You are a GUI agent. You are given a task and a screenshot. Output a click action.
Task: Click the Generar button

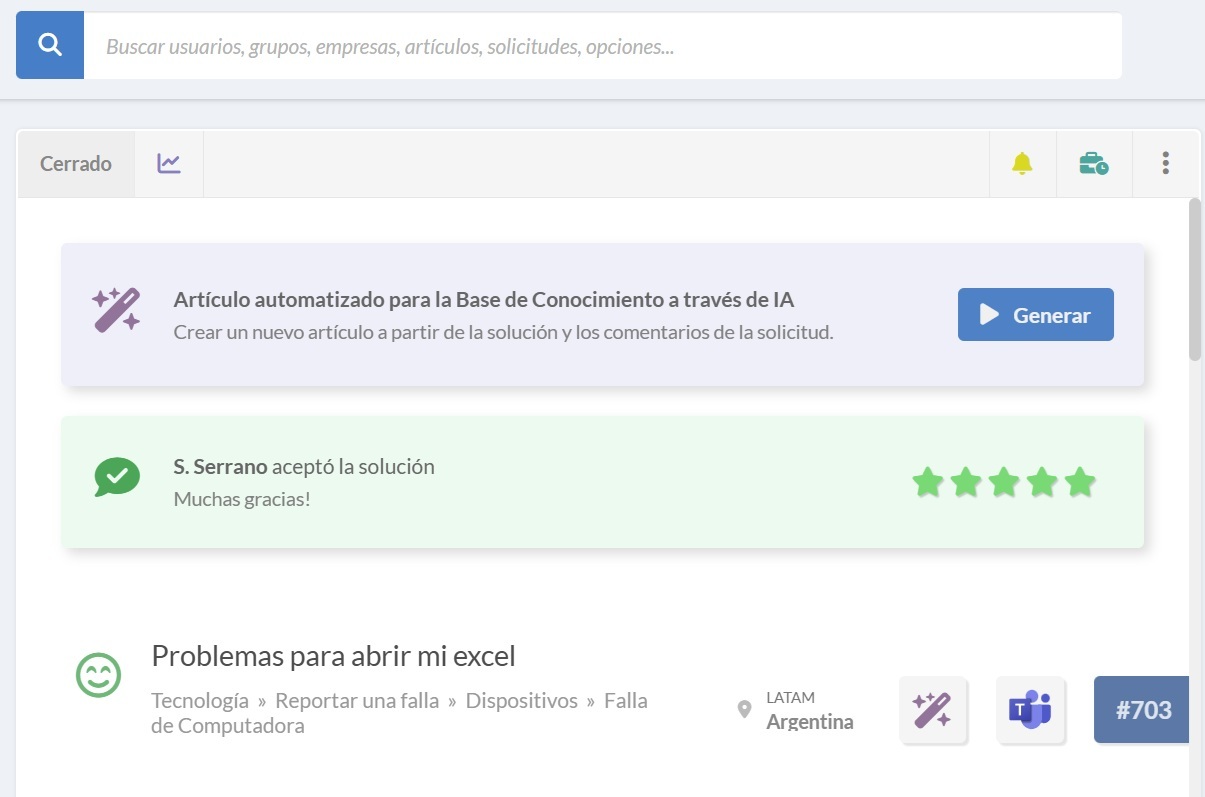click(1036, 315)
